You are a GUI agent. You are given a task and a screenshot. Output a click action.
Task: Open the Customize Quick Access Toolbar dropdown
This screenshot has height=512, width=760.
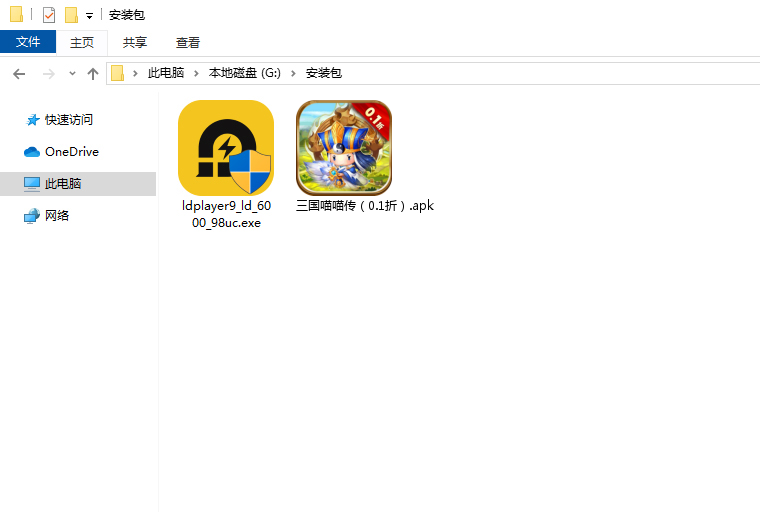click(89, 16)
